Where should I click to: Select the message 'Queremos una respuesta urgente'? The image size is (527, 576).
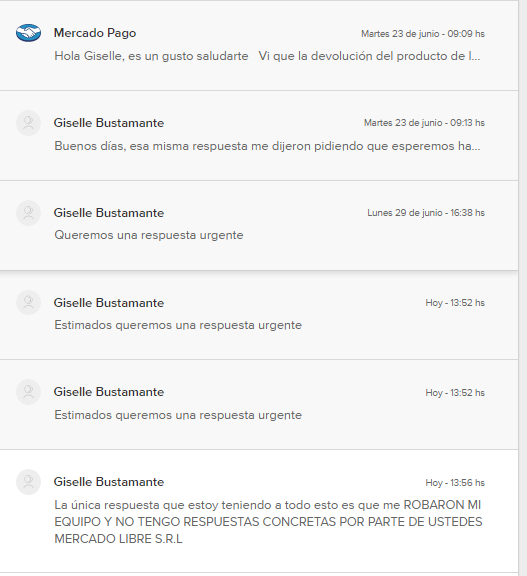coord(149,235)
